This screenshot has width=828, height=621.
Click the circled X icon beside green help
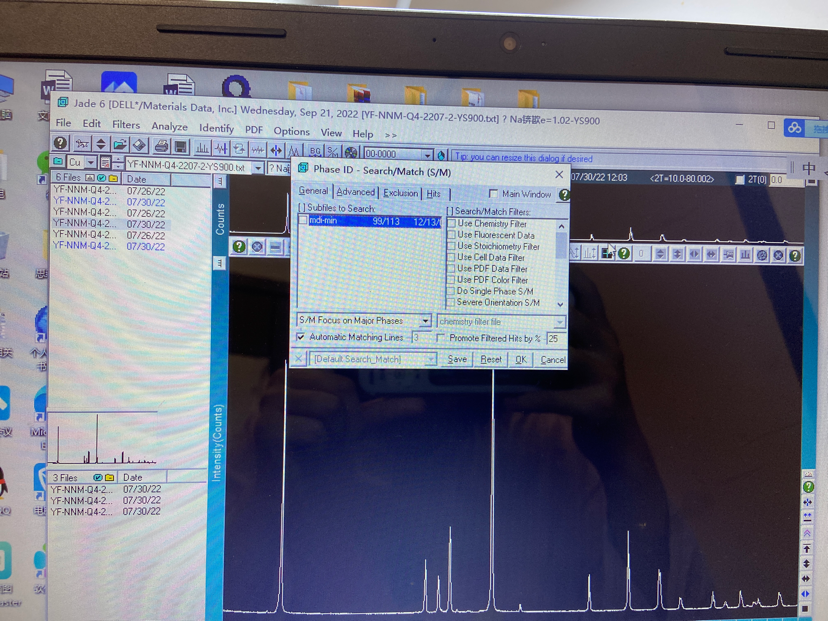pos(257,247)
